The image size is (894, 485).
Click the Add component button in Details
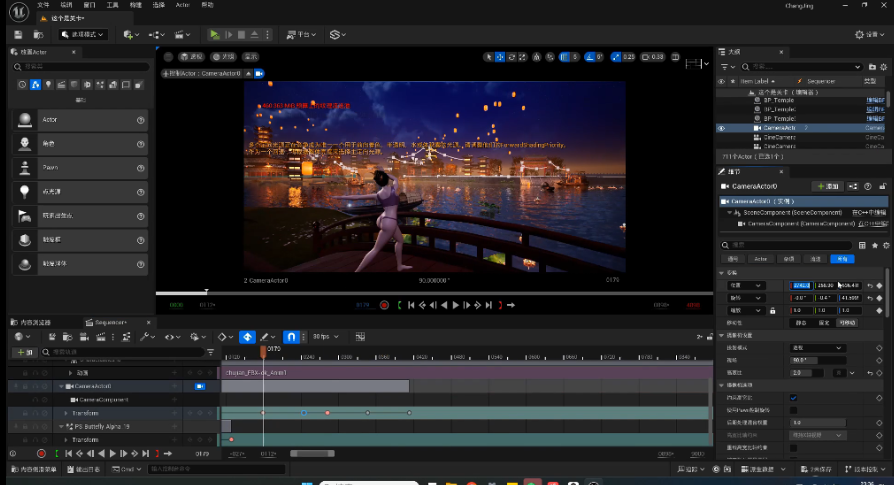[x=827, y=186]
